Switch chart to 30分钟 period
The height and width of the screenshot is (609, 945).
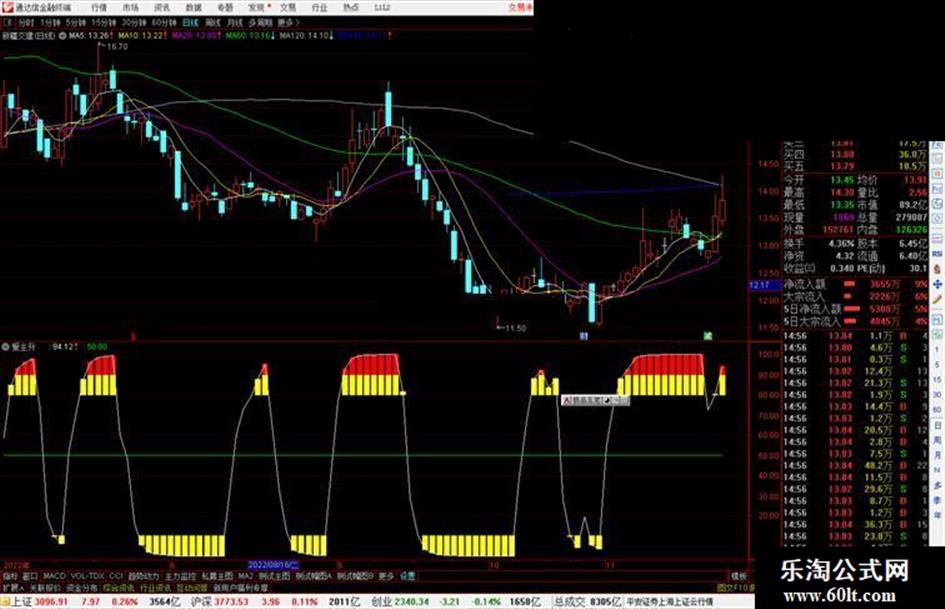click(x=134, y=22)
